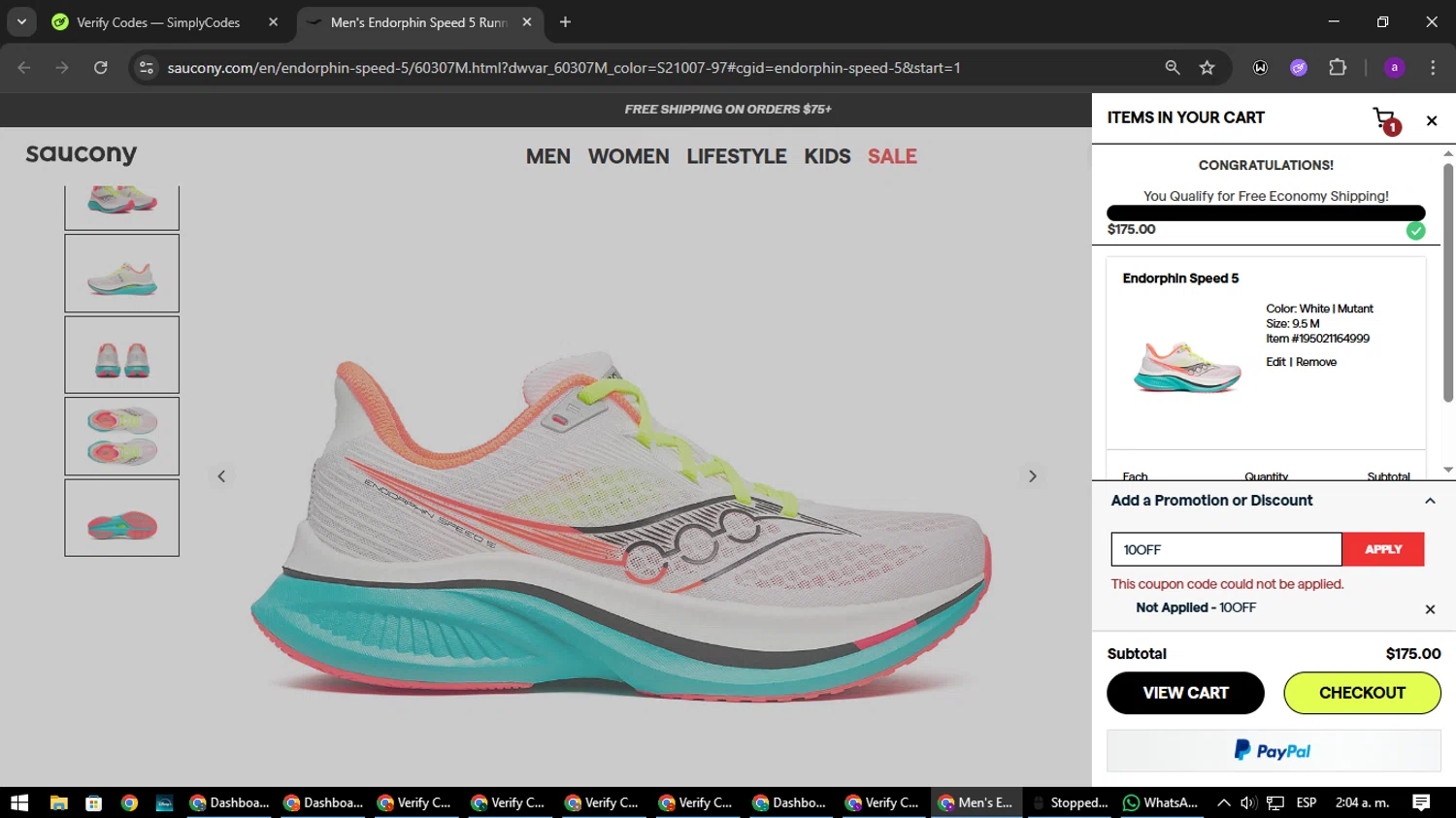1456x818 pixels.
Task: Open the volume control in tray
Action: [1248, 802]
